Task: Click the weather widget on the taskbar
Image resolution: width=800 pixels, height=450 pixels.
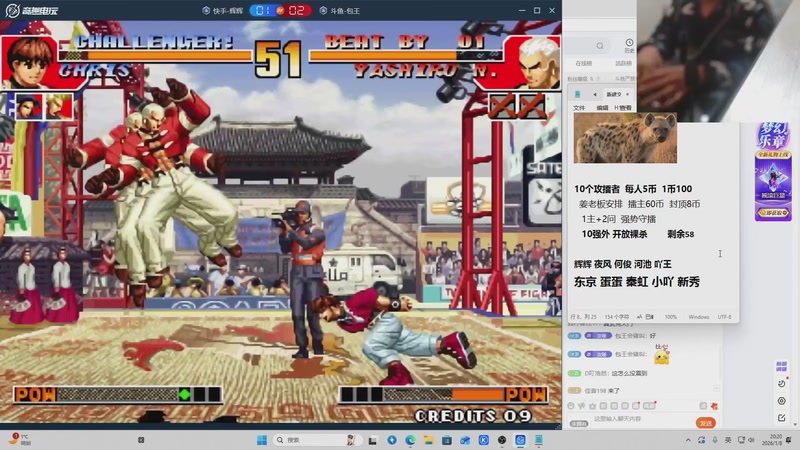Action: (19, 439)
